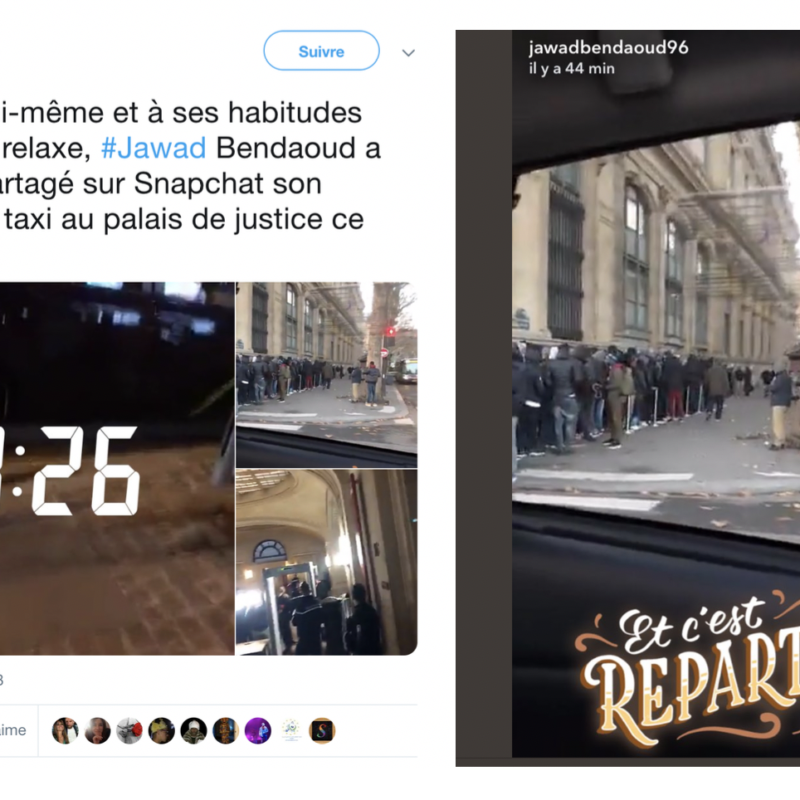Select the avatar with the red rose
The height and width of the screenshot is (800, 800).
coord(129,731)
